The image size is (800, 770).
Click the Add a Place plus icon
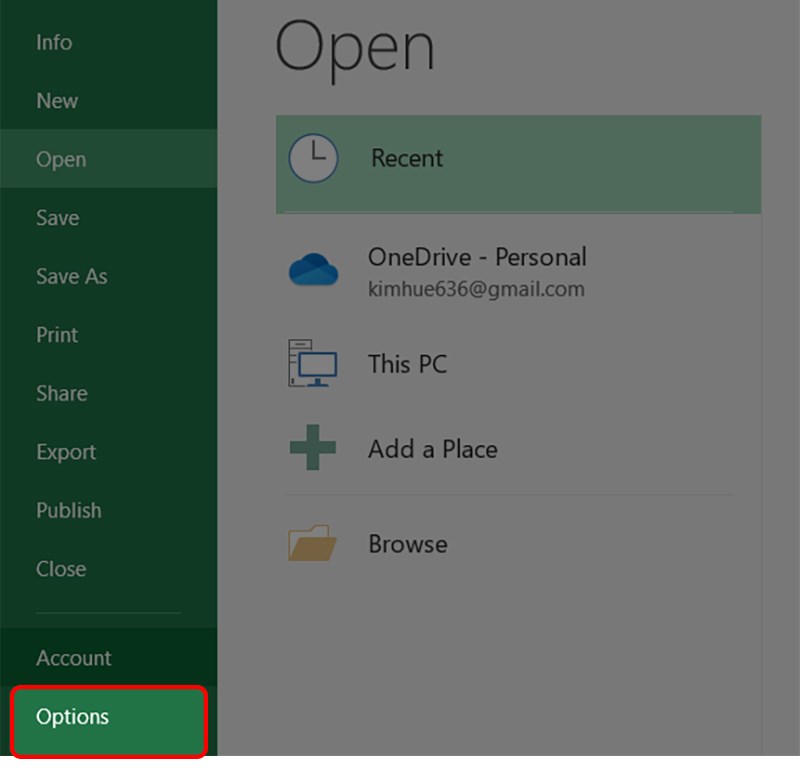313,448
